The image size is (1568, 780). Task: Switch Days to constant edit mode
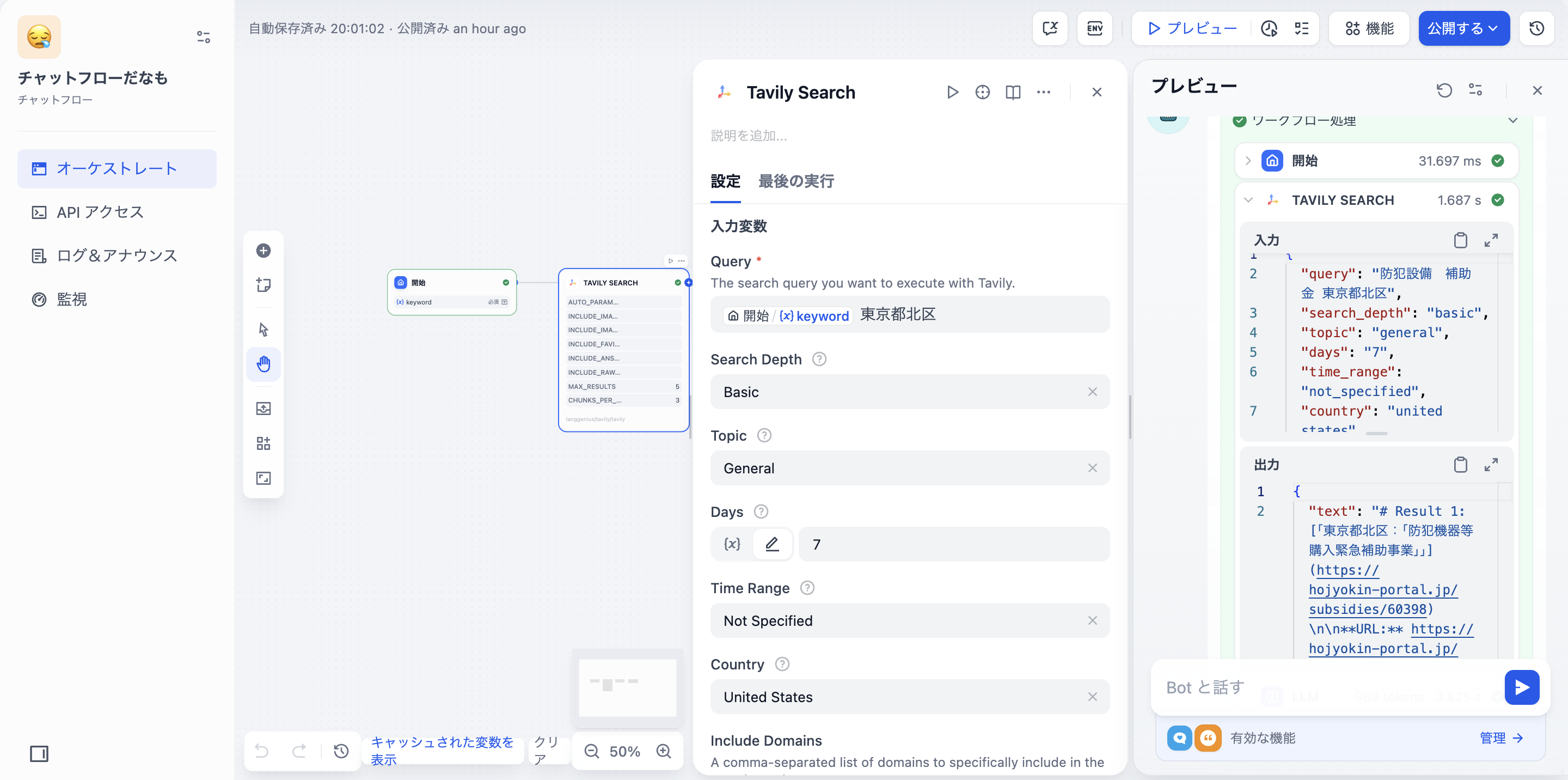(772, 544)
